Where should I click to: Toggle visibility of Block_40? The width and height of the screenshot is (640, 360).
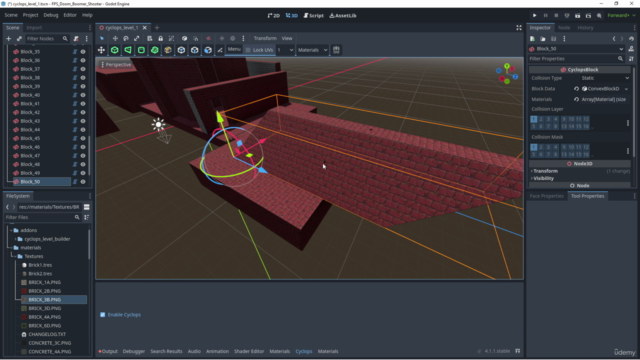(83, 95)
